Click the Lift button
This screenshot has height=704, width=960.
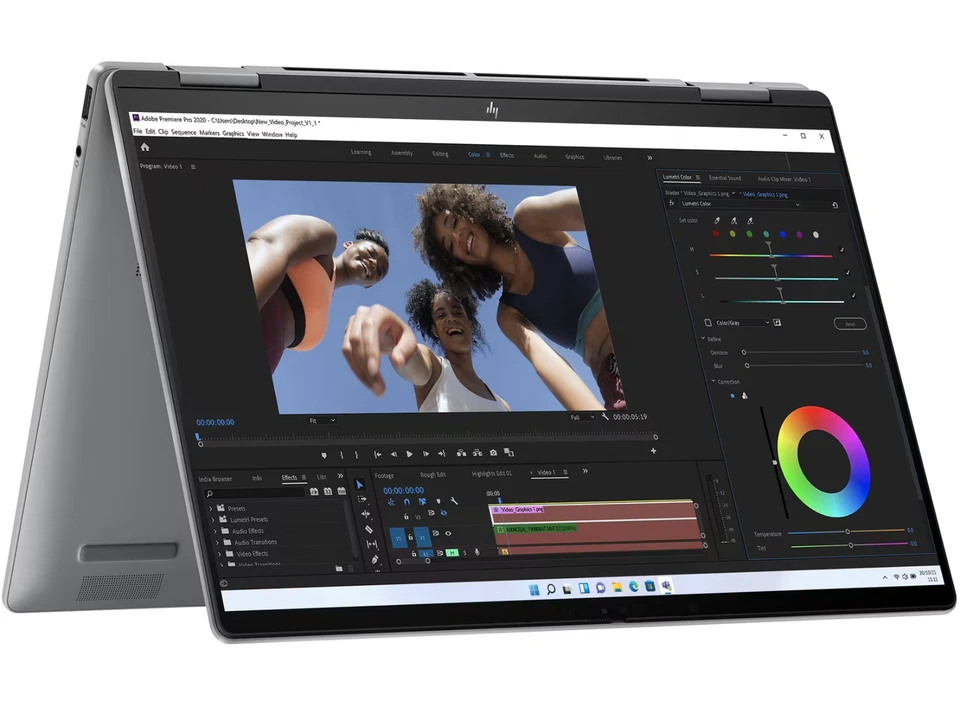click(x=461, y=453)
